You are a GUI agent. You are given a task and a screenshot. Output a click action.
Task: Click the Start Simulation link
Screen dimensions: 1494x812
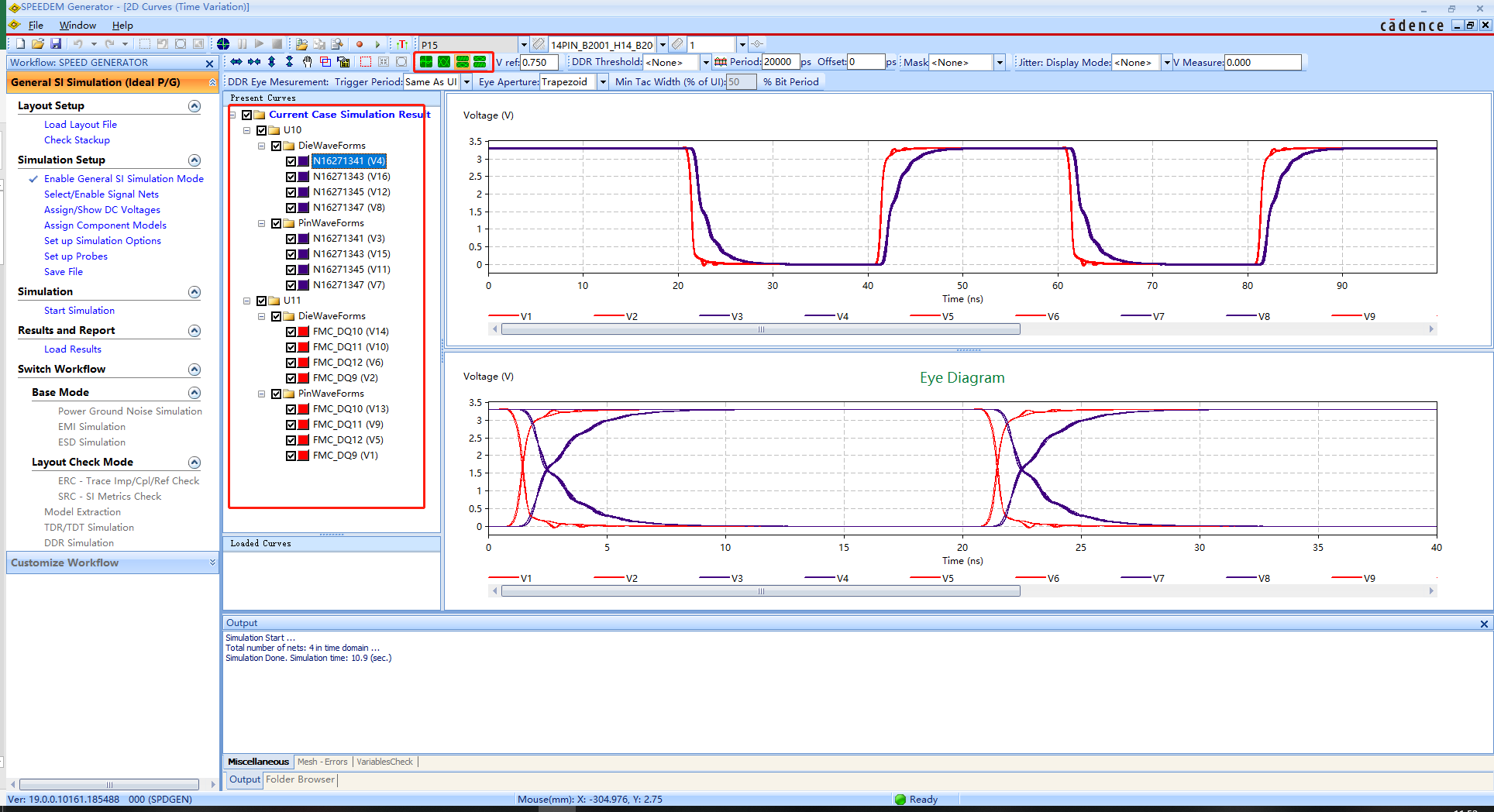[79, 311]
